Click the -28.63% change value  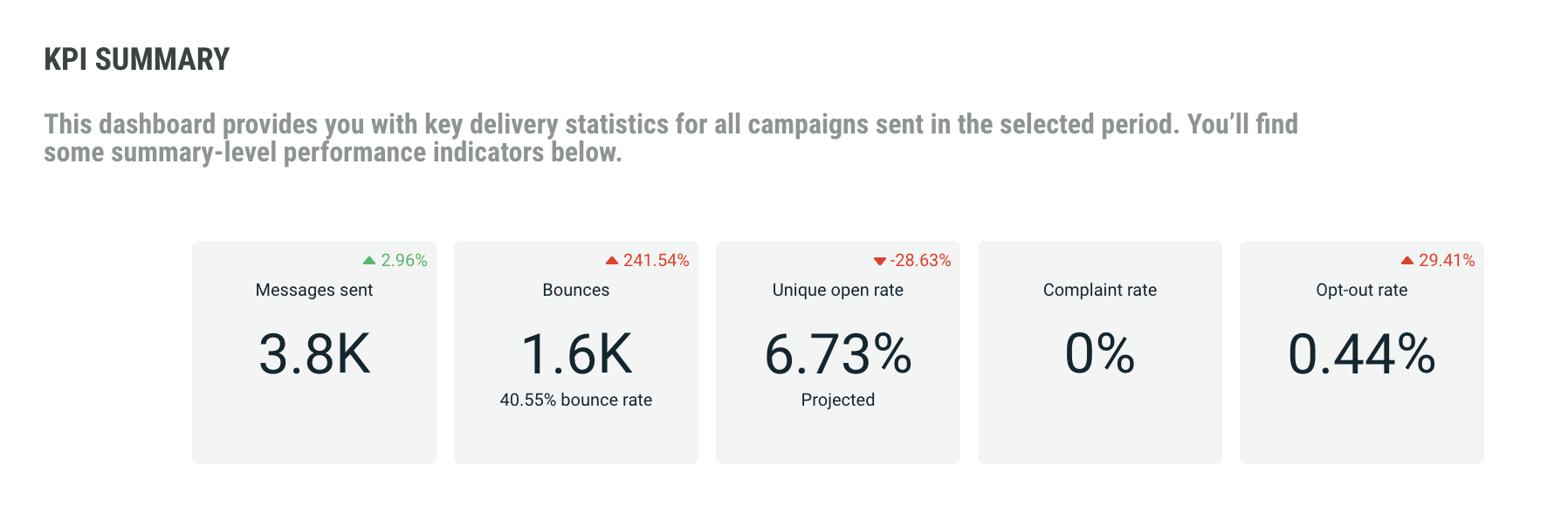921,261
